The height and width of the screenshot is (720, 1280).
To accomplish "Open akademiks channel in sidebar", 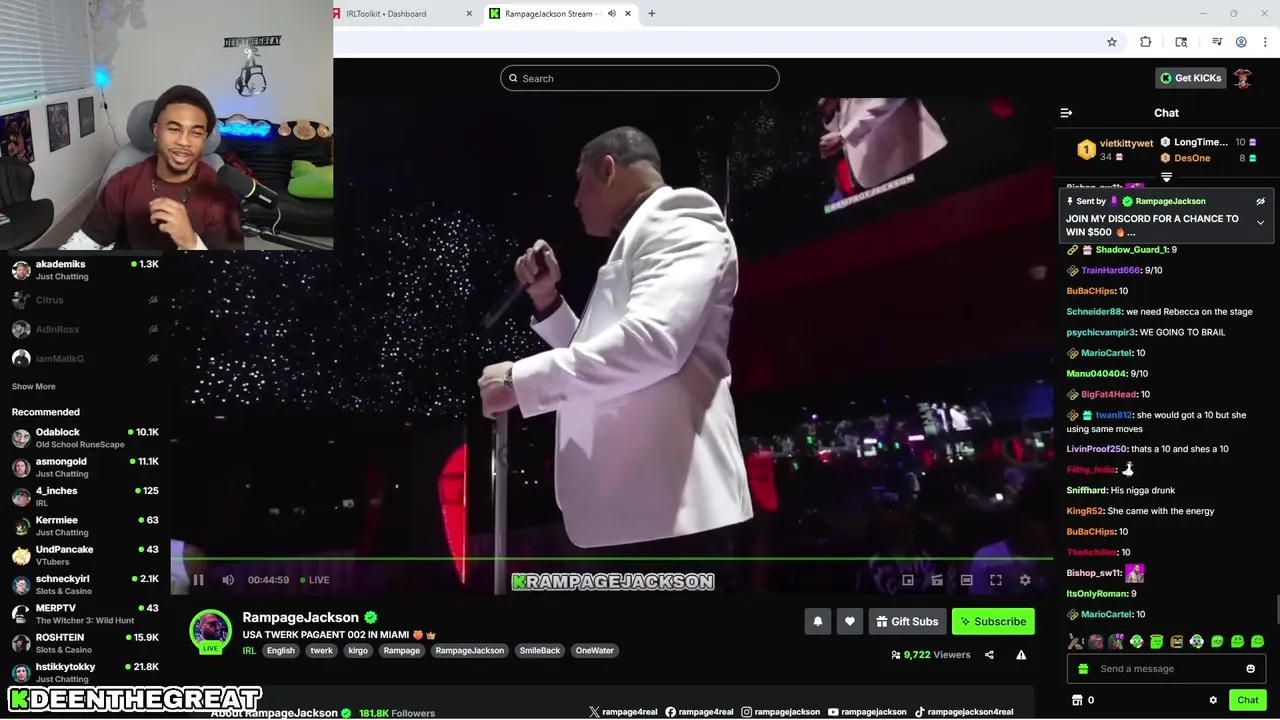I will pyautogui.click(x=85, y=270).
